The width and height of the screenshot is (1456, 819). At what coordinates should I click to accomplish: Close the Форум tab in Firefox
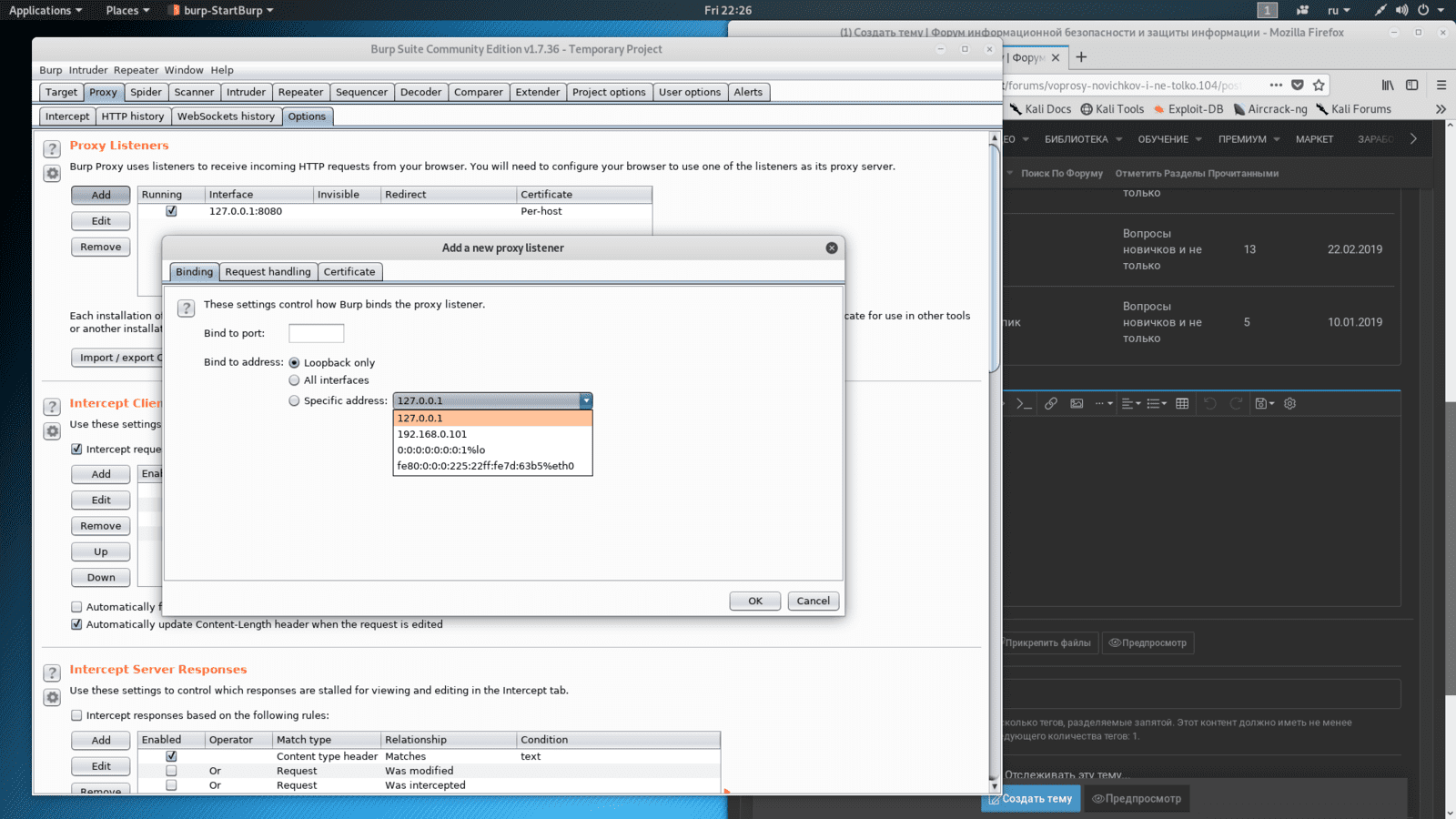click(x=1056, y=57)
